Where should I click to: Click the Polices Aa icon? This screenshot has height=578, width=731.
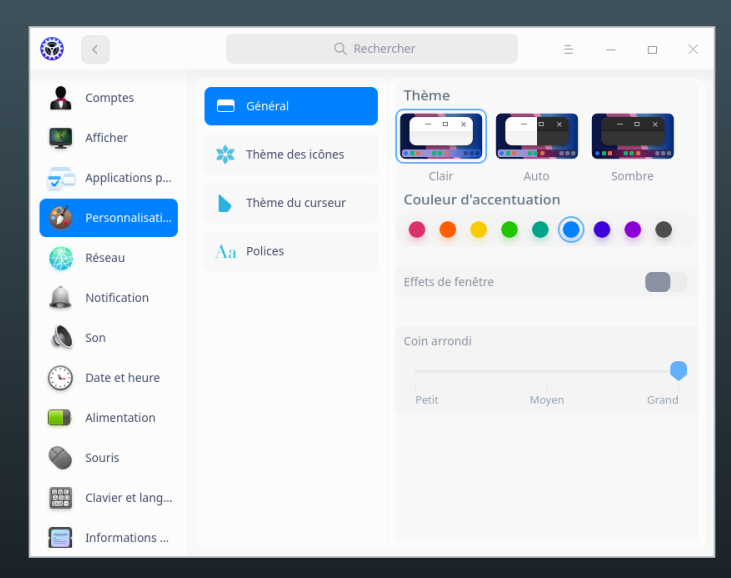[x=226, y=252]
